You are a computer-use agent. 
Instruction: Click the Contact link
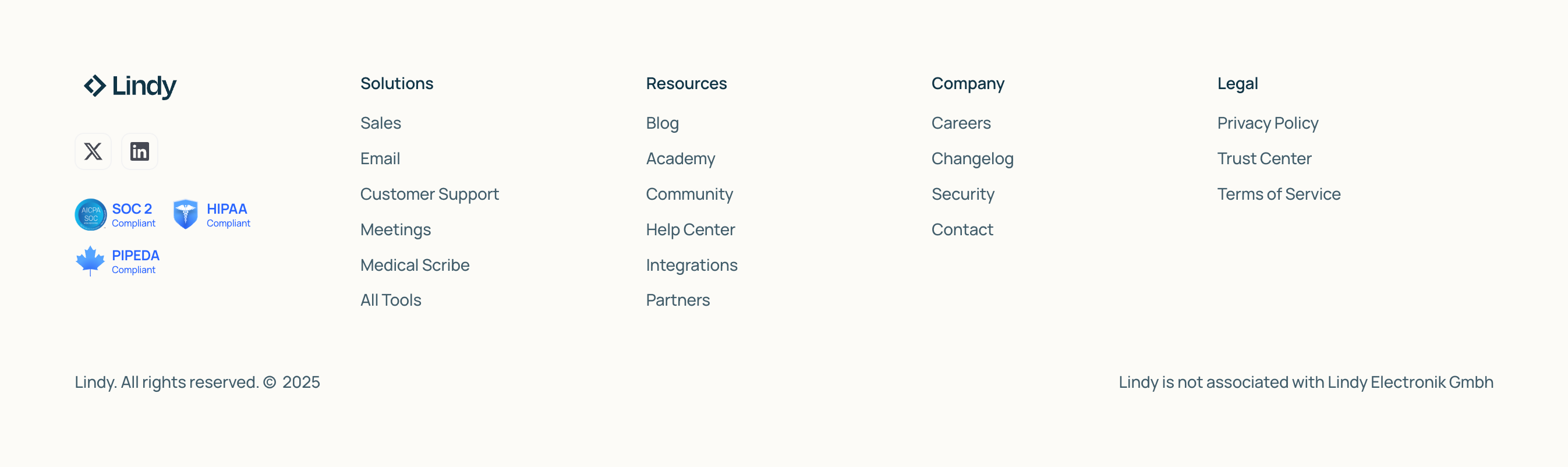click(x=962, y=229)
